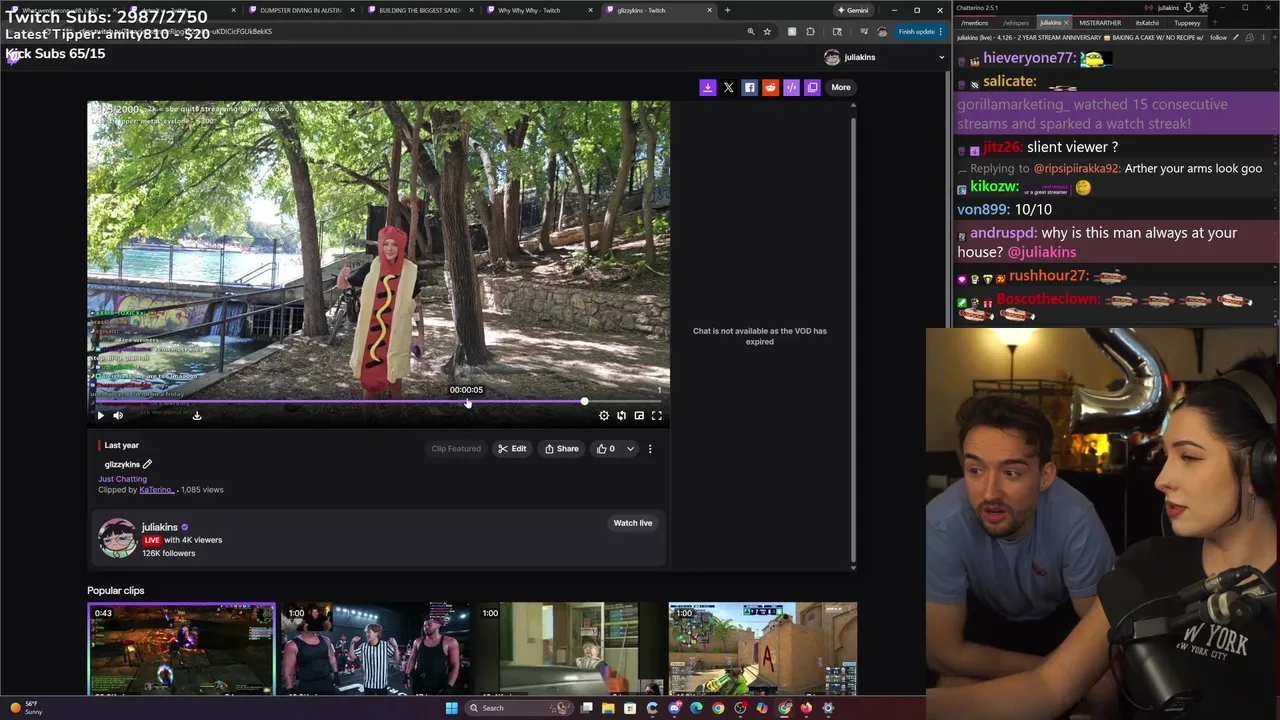Edit the clip with the Edit button
The width and height of the screenshot is (1280, 720).
tap(512, 449)
